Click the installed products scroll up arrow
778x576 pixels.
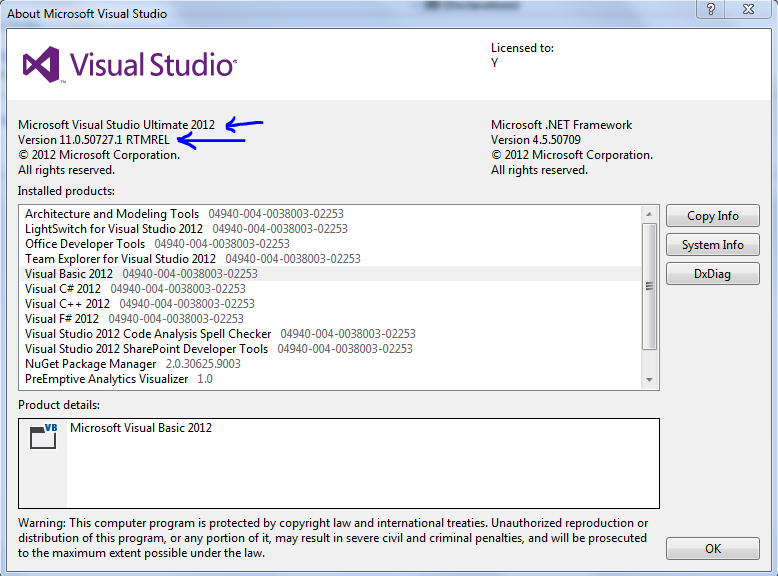(x=649, y=214)
